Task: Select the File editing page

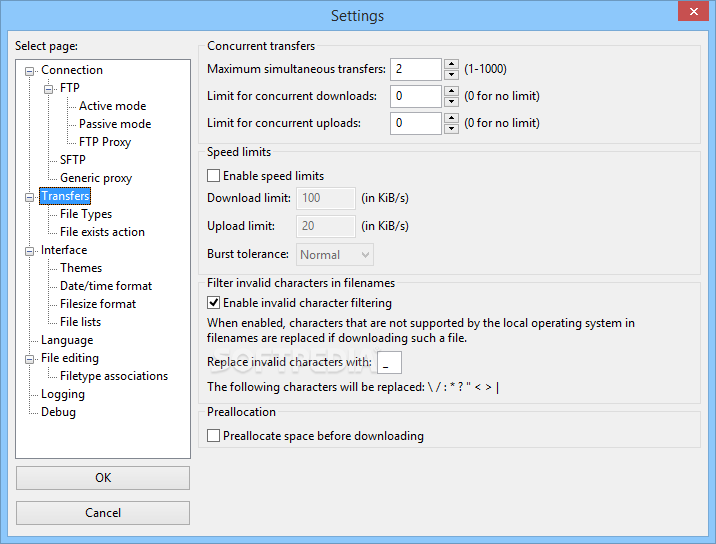Action: pyautogui.click(x=70, y=358)
